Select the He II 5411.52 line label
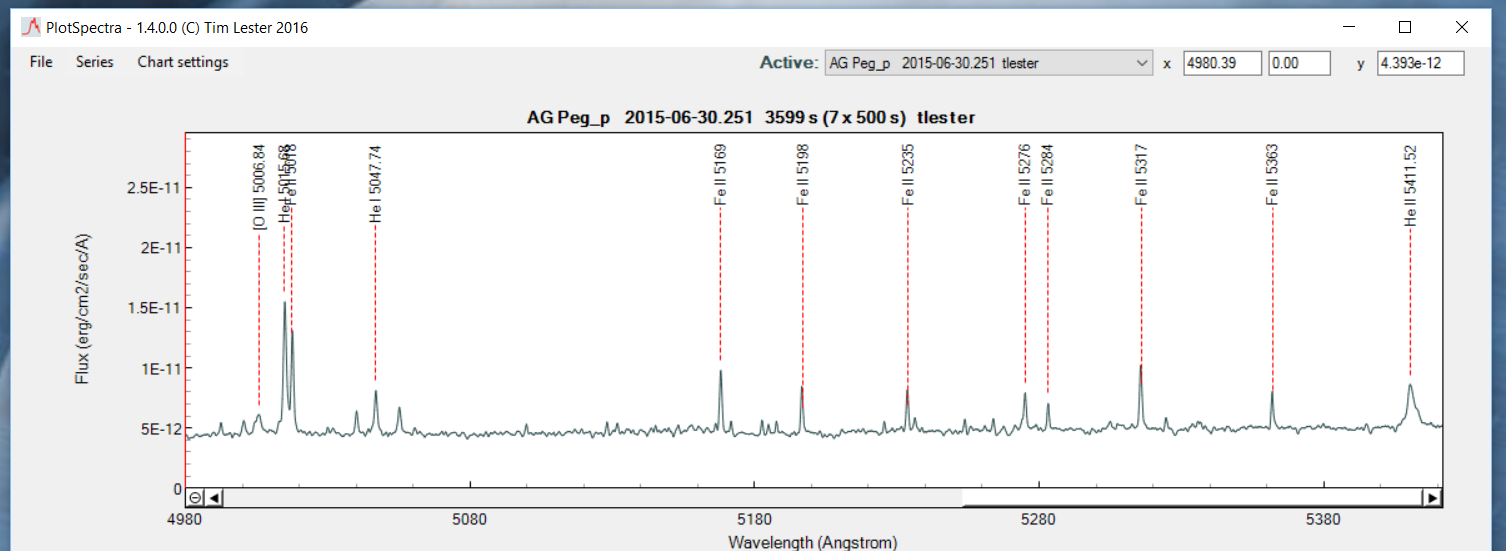Image resolution: width=1506 pixels, height=551 pixels. [1410, 185]
